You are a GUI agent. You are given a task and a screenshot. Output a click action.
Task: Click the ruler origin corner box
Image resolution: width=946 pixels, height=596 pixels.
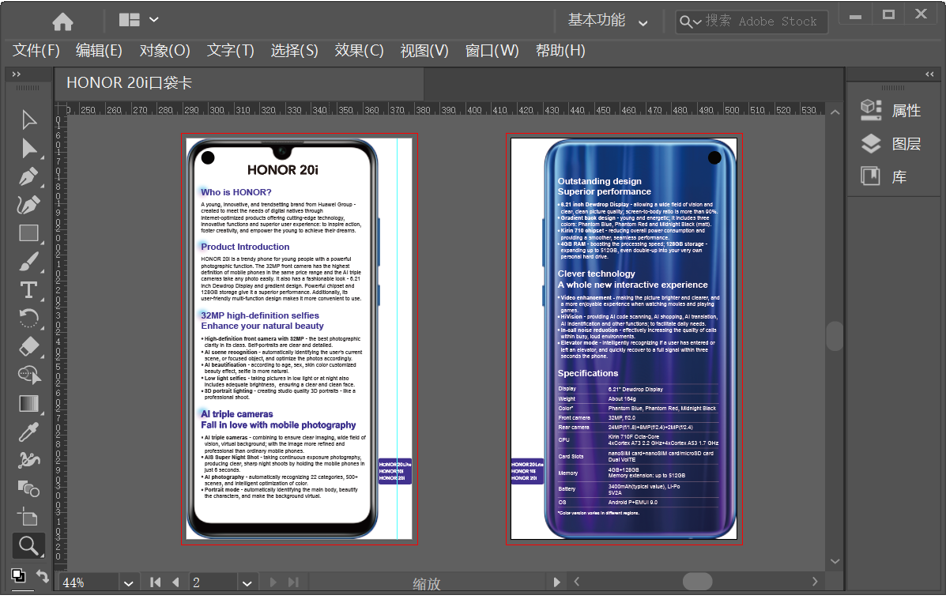[60, 109]
